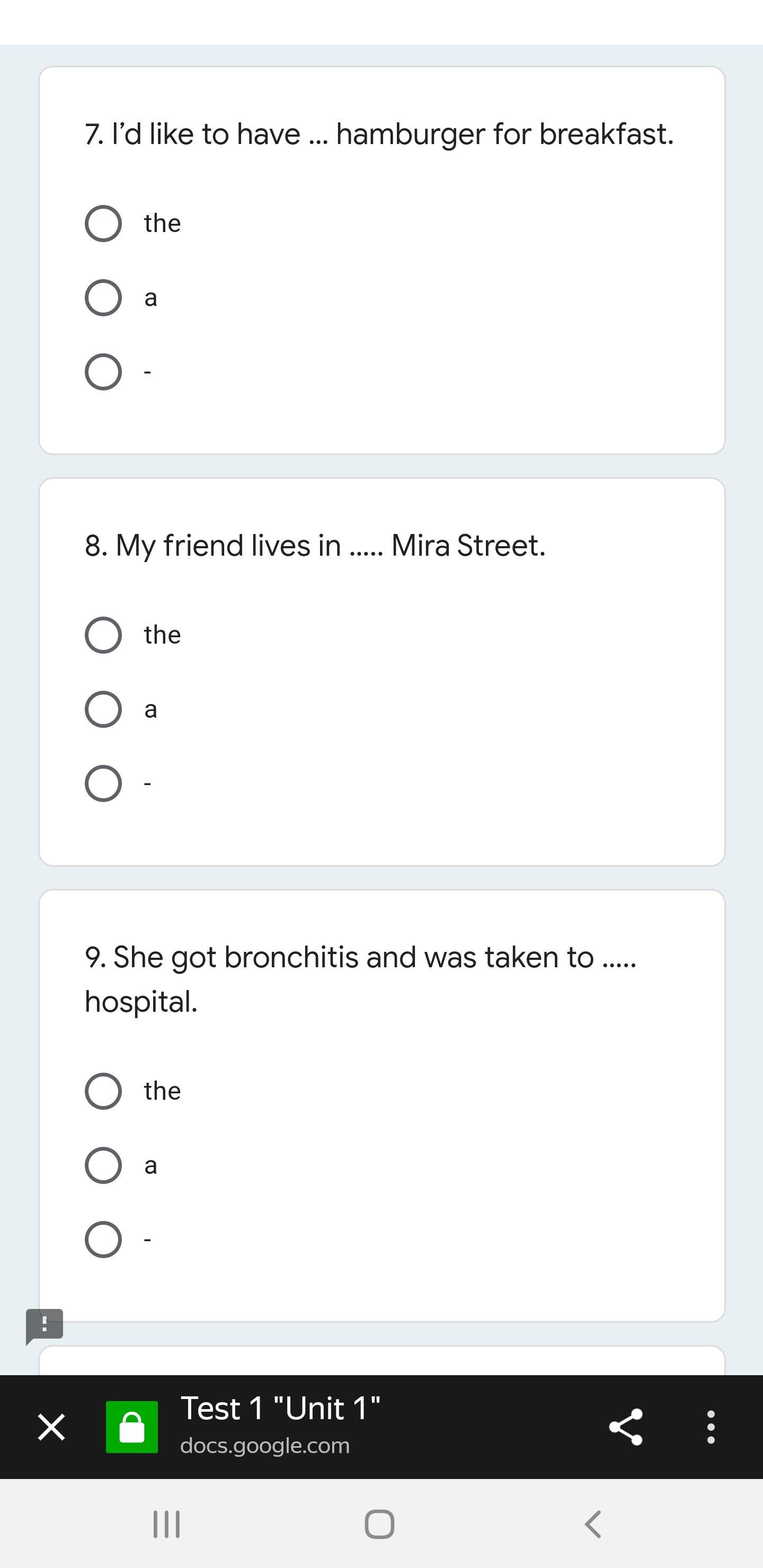Choose '-' for Mira Street question
The width and height of the screenshot is (763, 1568).
(x=103, y=783)
